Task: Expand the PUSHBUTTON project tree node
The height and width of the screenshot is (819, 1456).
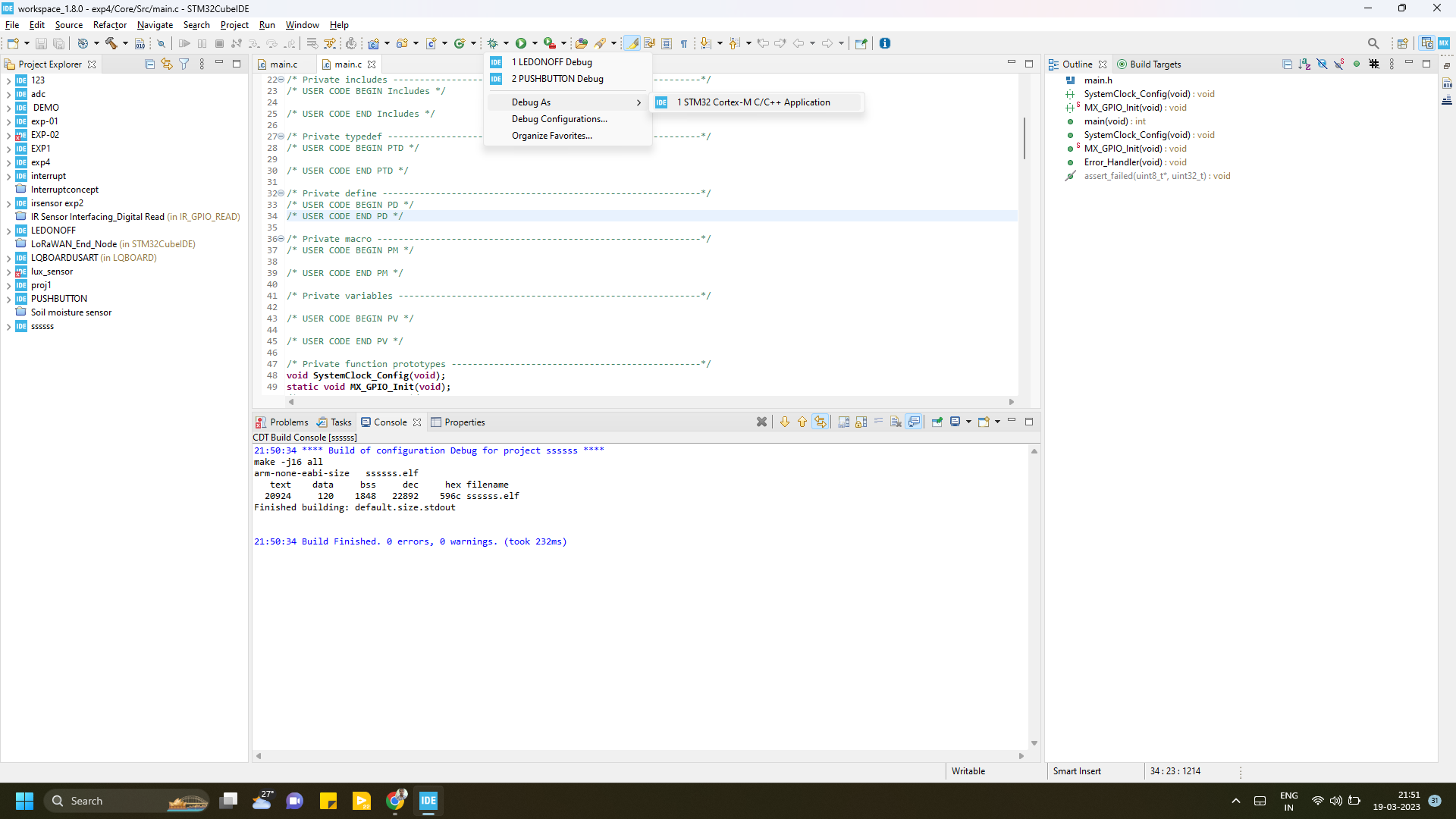Action: tap(8, 298)
